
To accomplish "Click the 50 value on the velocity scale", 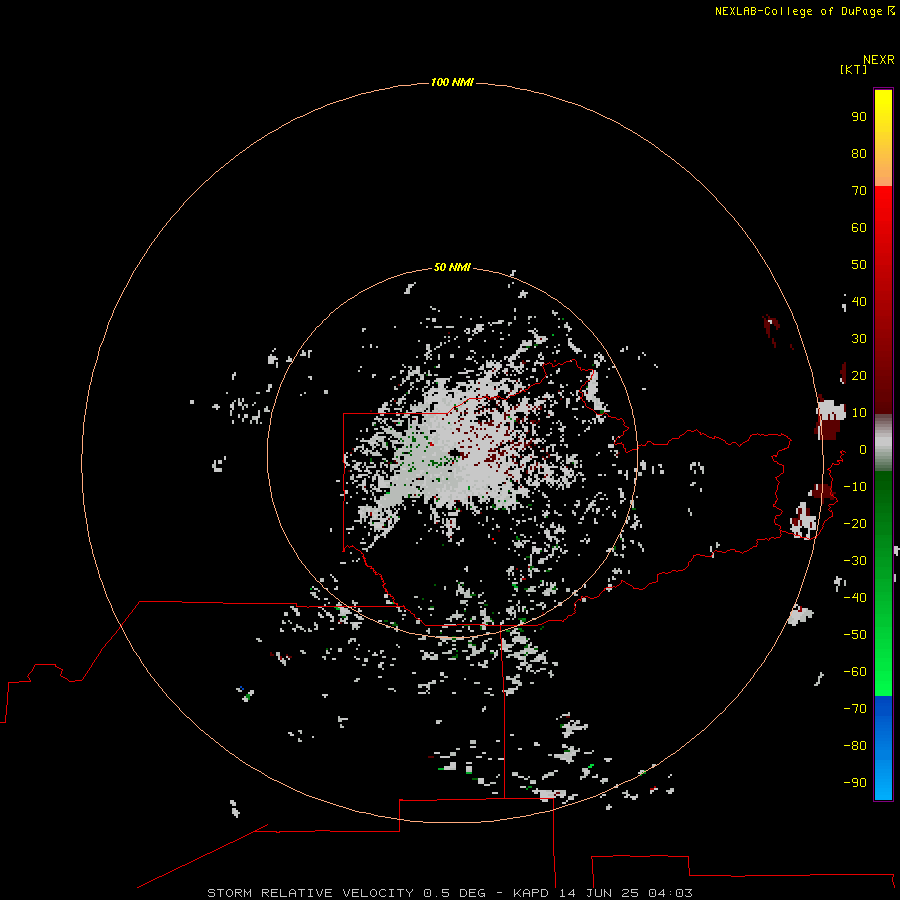I will coord(859,265).
